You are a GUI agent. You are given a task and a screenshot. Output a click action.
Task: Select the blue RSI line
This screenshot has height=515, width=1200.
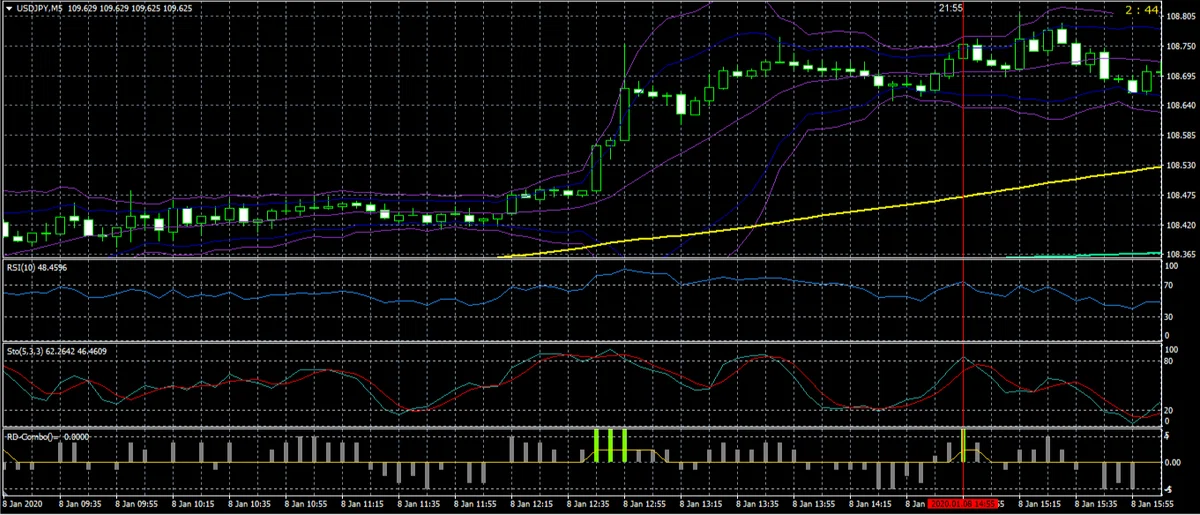pyautogui.click(x=580, y=287)
